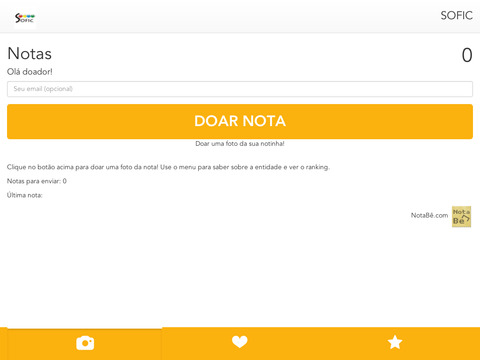Click the instruction text starting Clique no botão acima
The height and width of the screenshot is (360, 480).
click(168, 167)
